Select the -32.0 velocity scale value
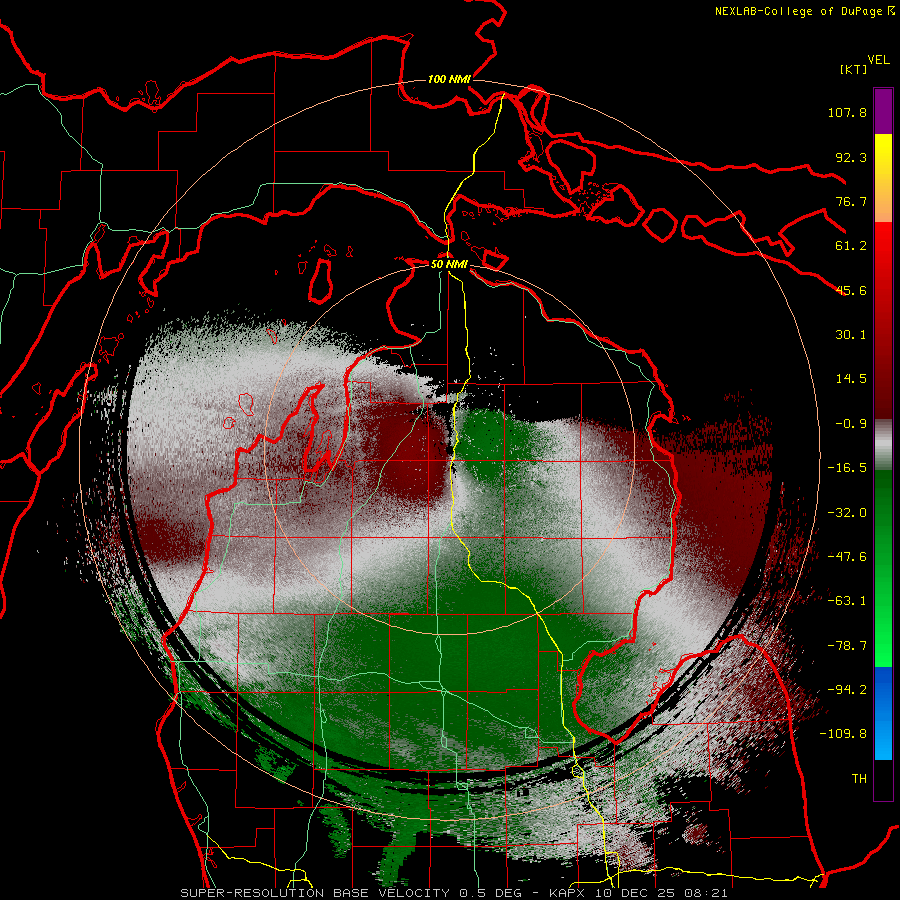Viewport: 900px width, 900px height. click(847, 513)
